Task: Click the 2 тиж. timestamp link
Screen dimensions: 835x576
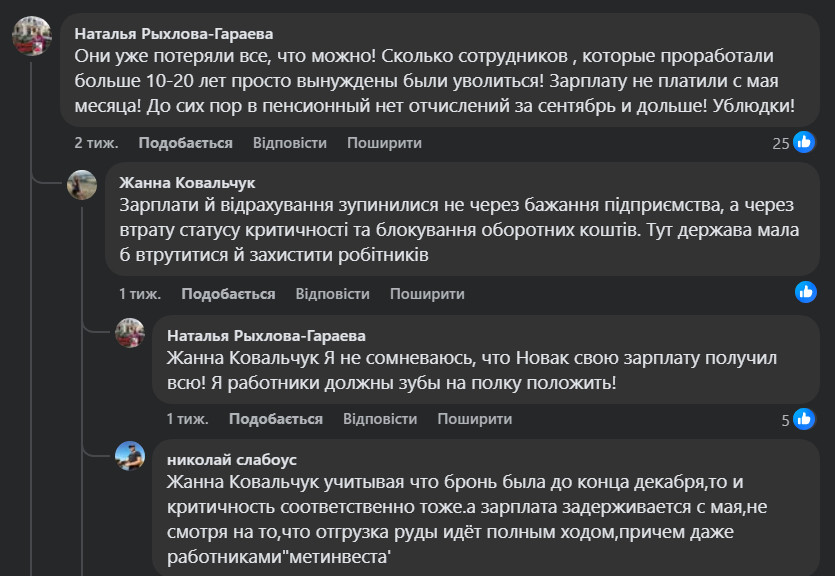Action: pyautogui.click(x=96, y=143)
